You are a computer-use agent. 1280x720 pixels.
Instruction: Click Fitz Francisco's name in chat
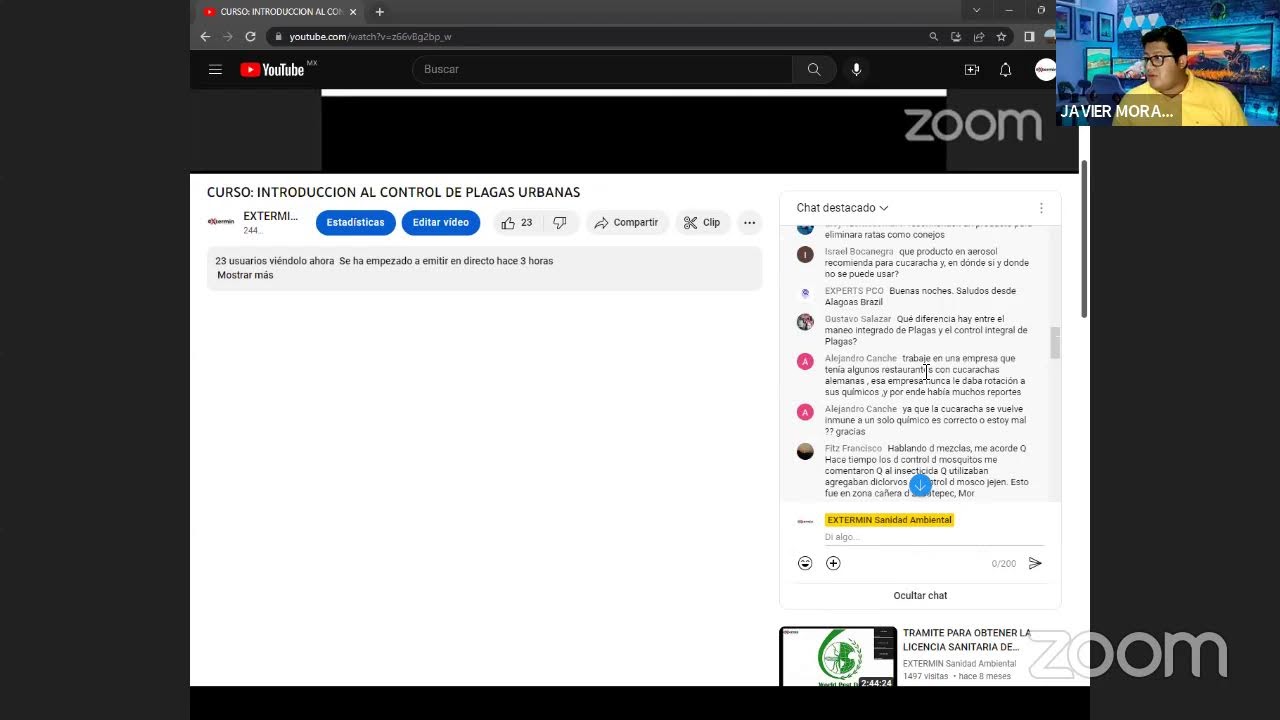(853, 449)
